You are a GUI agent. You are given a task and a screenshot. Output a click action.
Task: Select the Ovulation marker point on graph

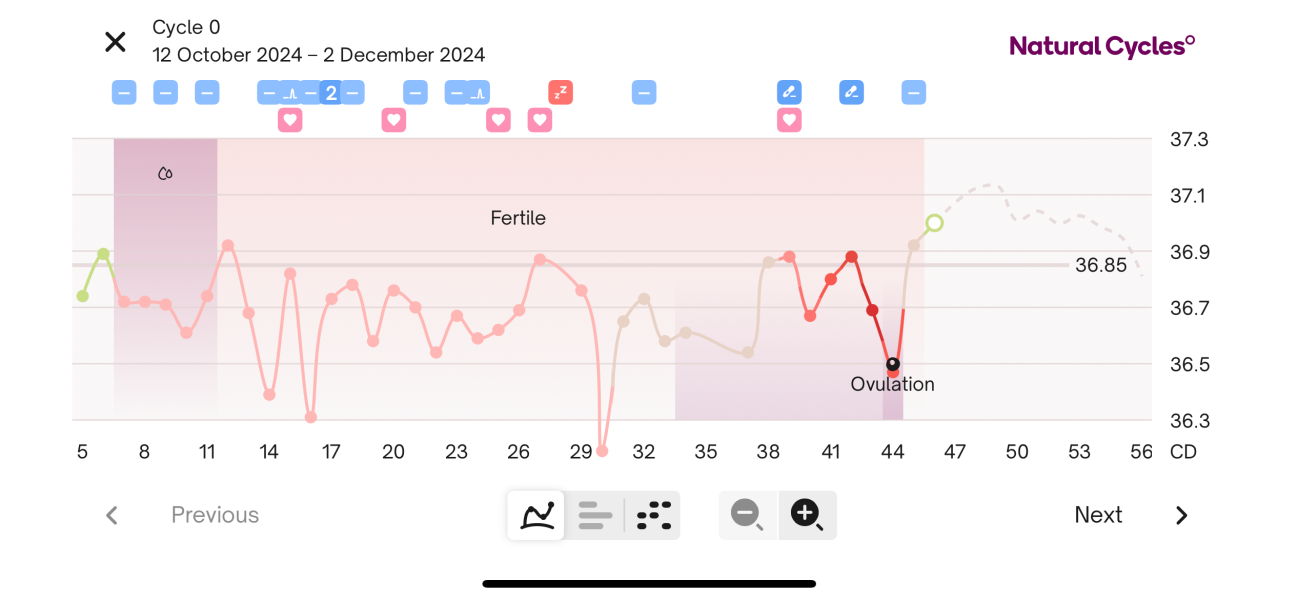(893, 364)
